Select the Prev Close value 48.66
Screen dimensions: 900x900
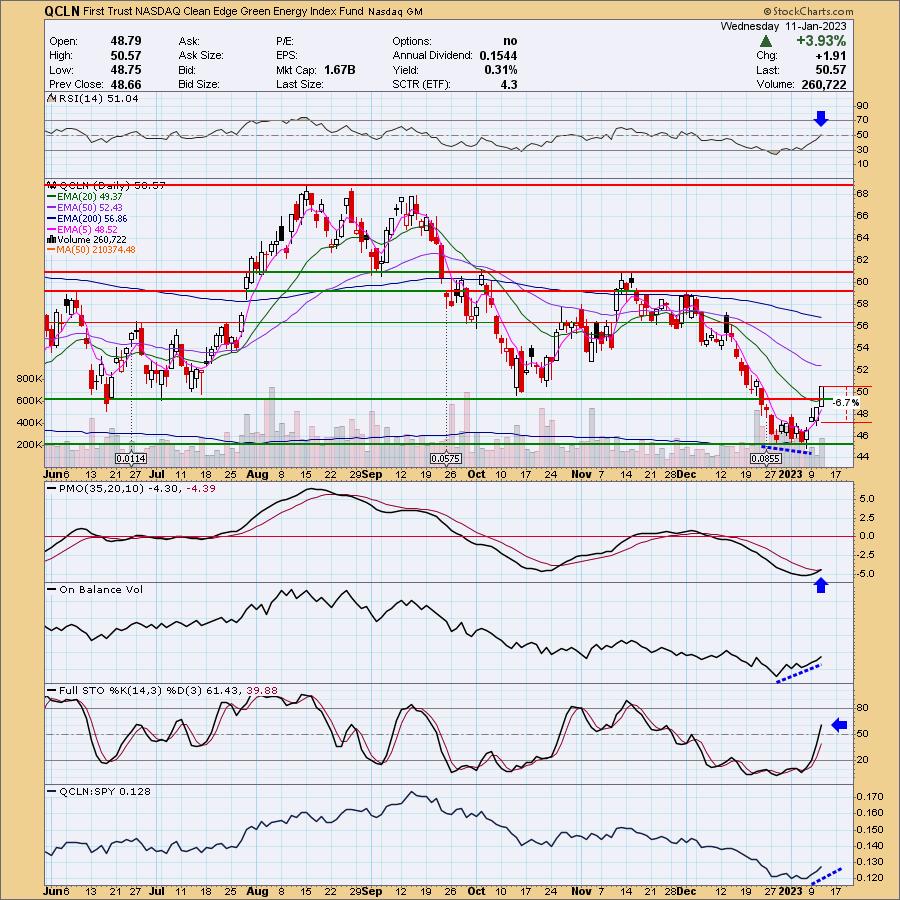[x=126, y=84]
